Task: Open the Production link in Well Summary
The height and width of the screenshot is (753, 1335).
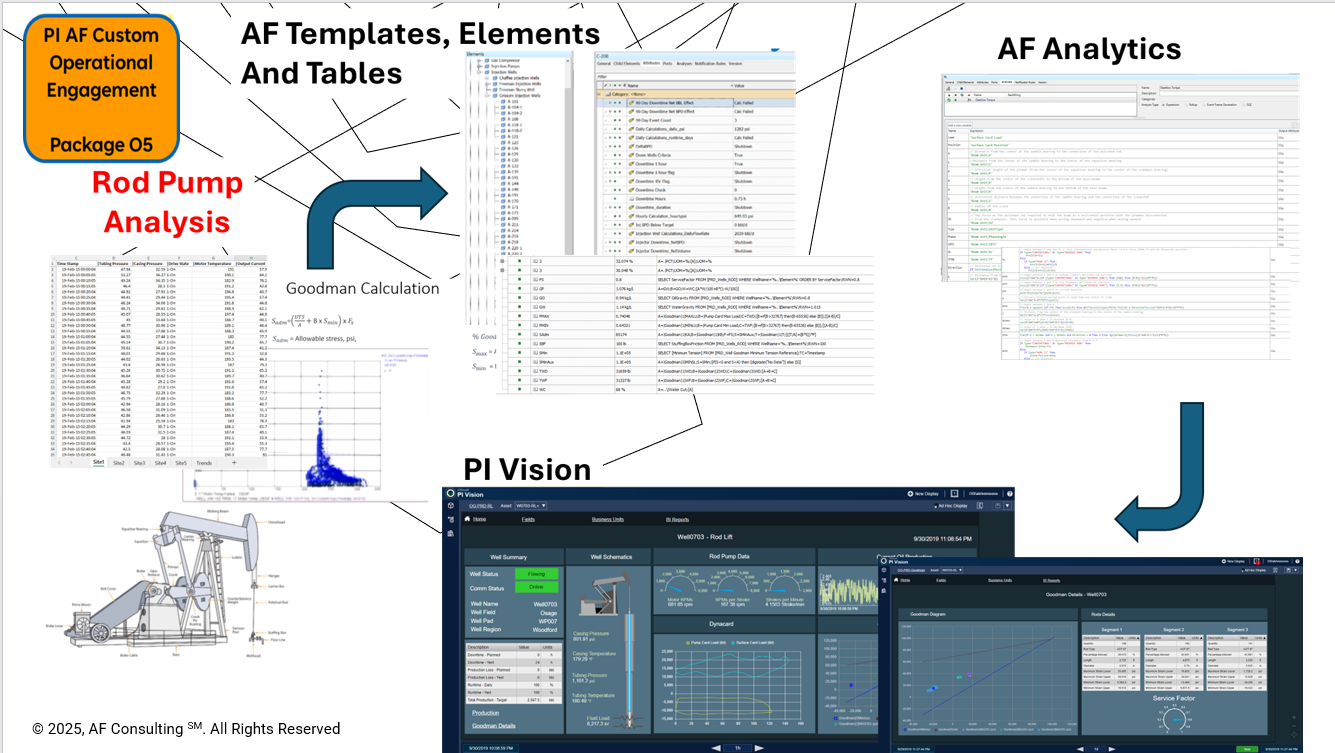Action: 485,713
